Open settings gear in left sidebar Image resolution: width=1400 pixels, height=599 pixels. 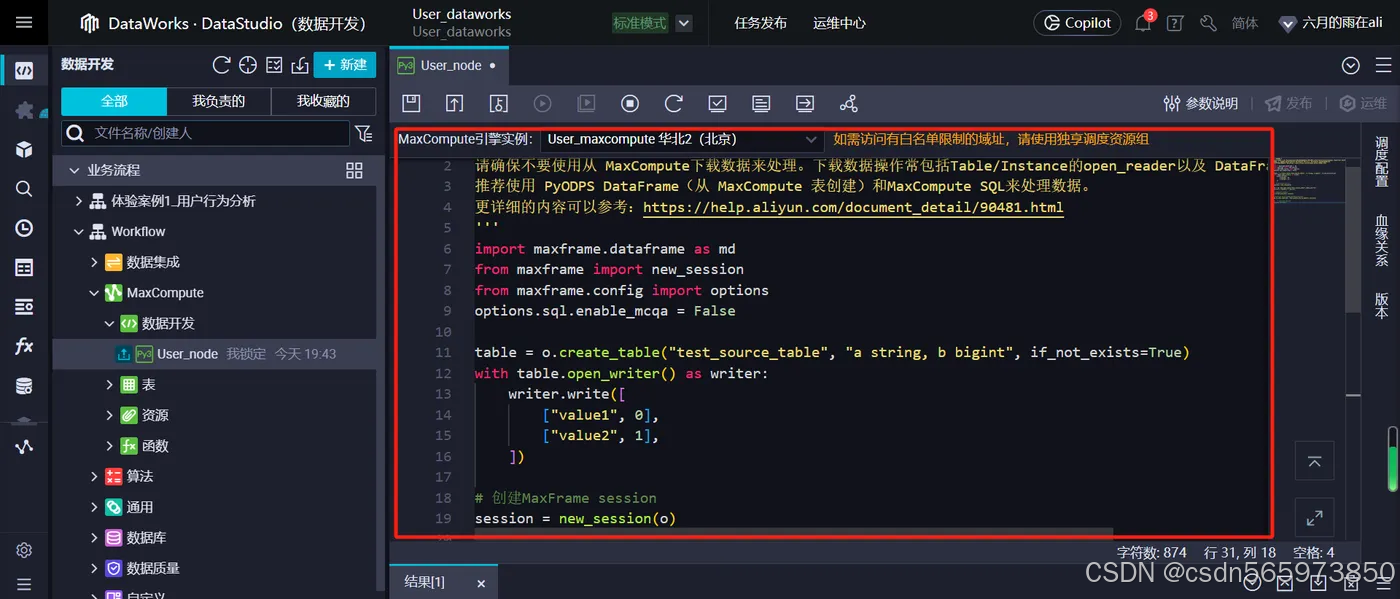point(24,550)
